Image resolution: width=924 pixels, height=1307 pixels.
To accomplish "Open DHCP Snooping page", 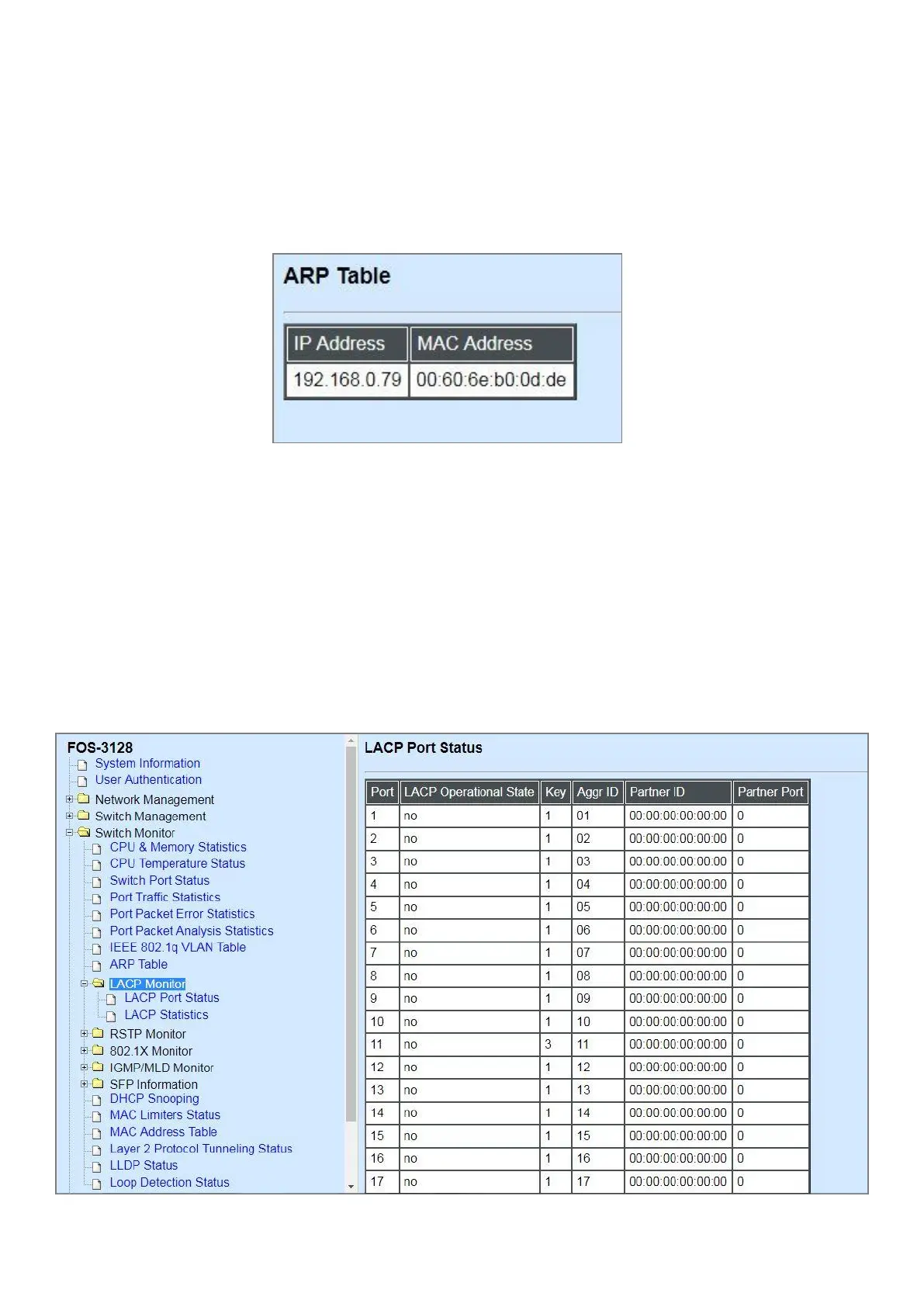I will click(154, 1098).
